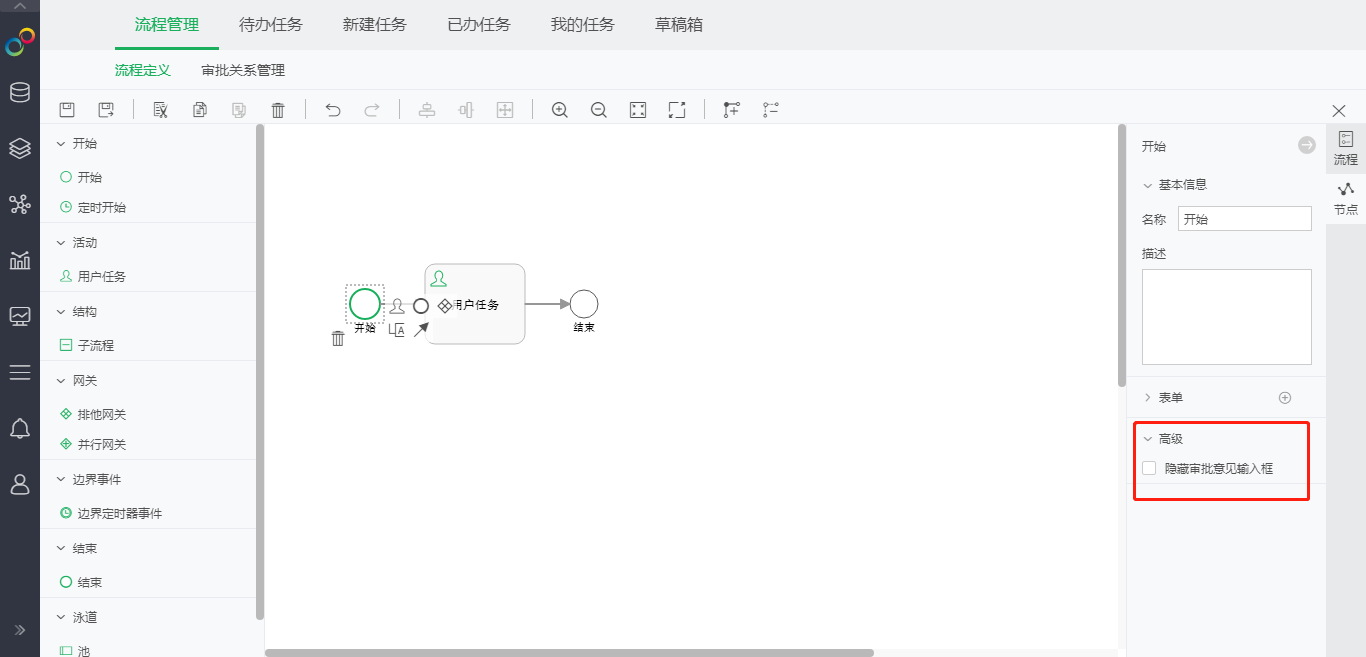Click the arrow button beside the 开始 panel title
Viewport: 1366px width, 657px height.
click(x=1307, y=145)
